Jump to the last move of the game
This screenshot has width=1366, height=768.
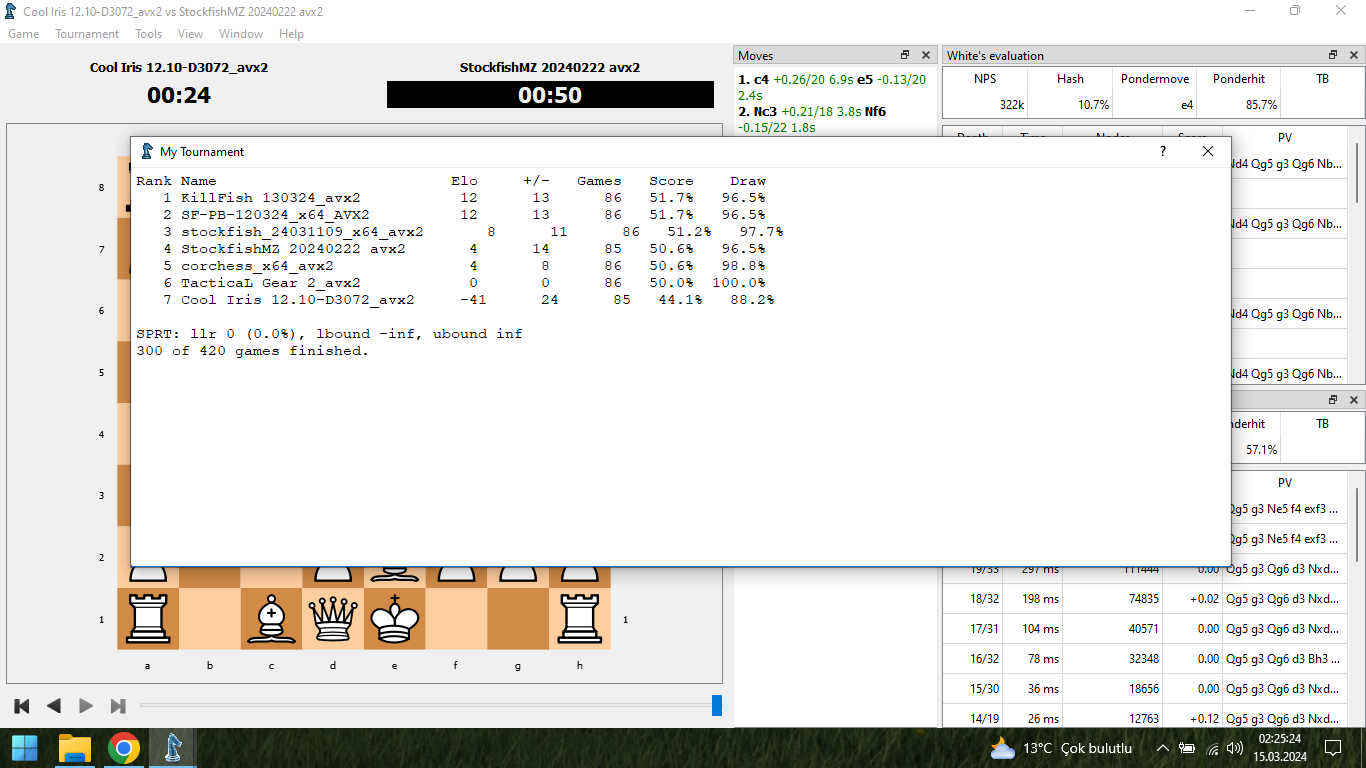[118, 706]
